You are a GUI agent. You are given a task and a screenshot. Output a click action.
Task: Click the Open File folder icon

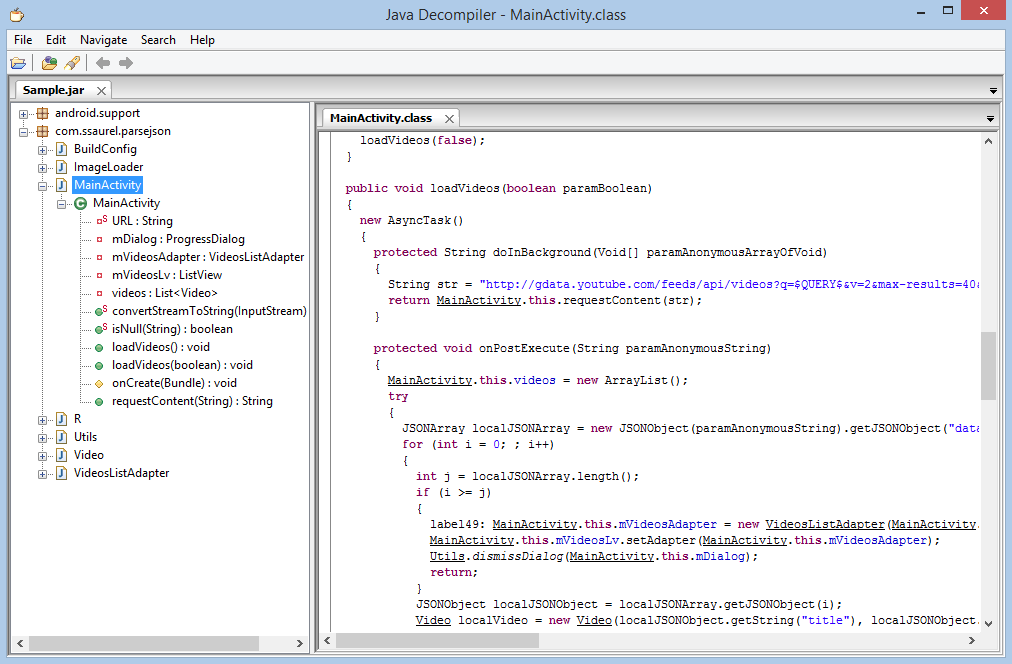pyautogui.click(x=18, y=63)
